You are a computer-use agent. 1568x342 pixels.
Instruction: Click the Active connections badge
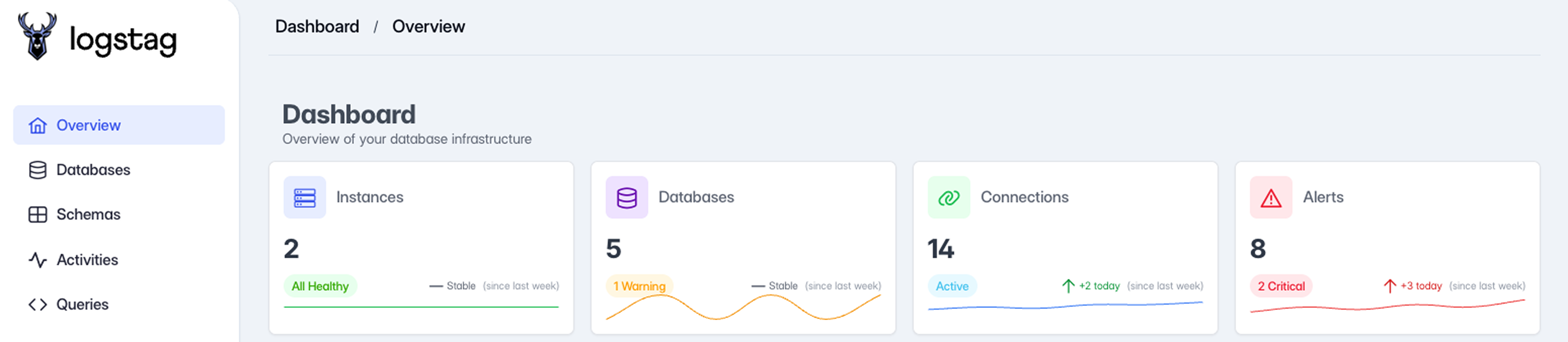click(x=951, y=286)
